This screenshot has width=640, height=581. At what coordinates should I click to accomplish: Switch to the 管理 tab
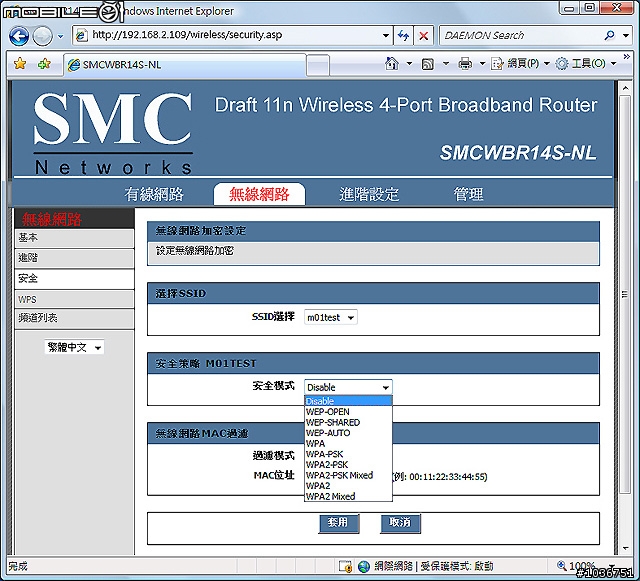pos(469,194)
